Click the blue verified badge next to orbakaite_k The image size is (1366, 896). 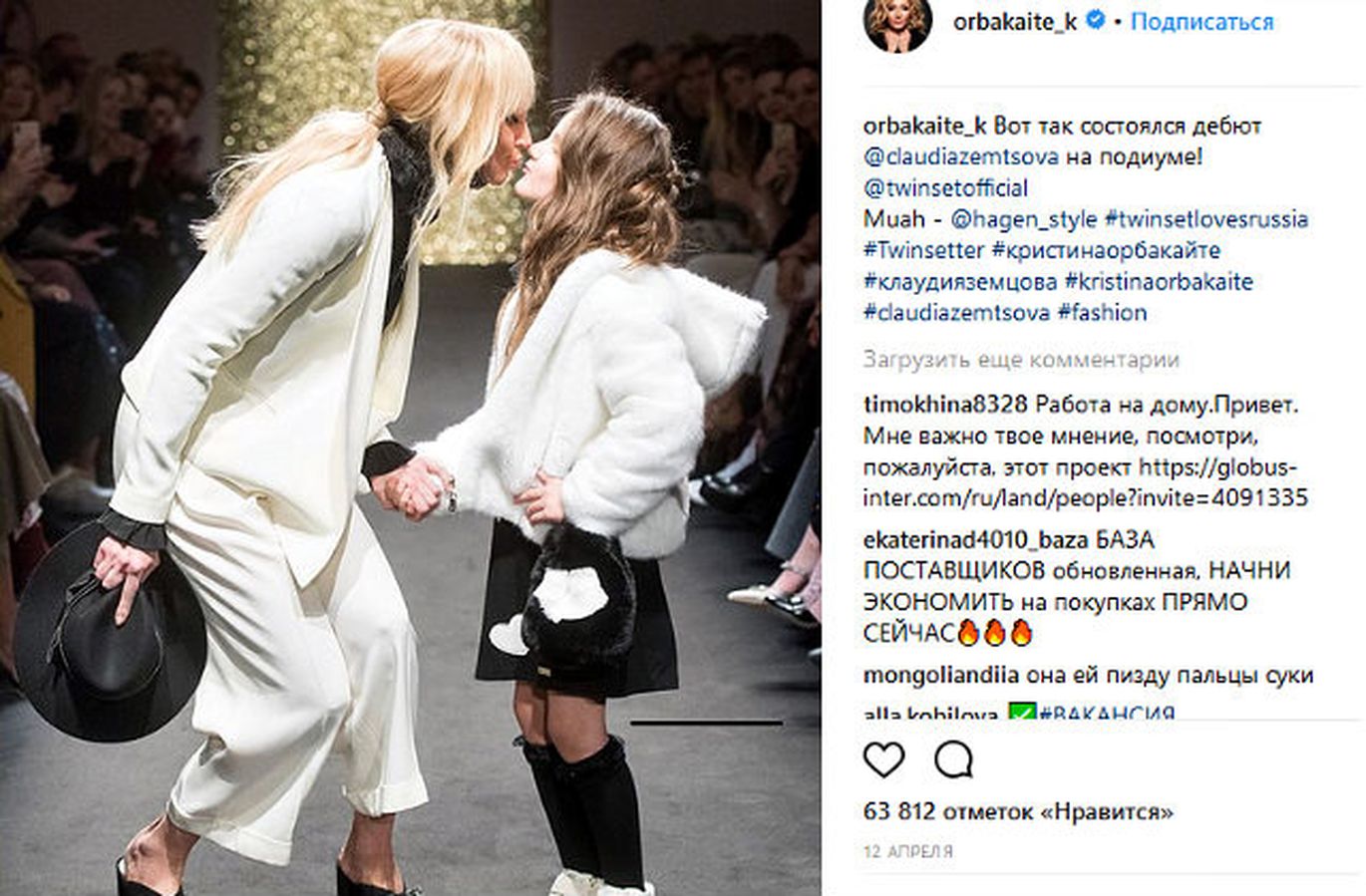[1095, 20]
